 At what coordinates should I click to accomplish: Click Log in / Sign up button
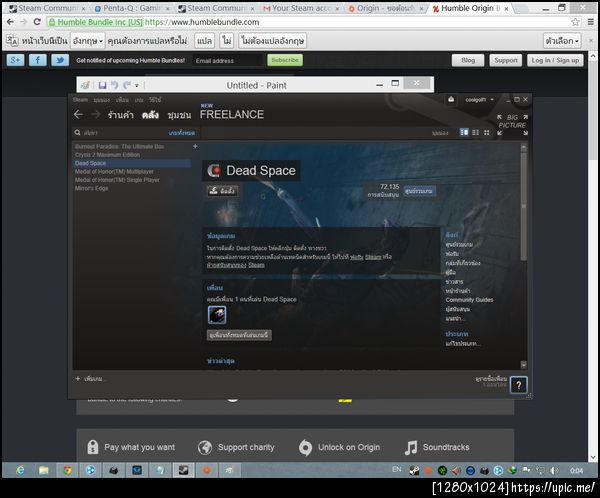[555, 60]
